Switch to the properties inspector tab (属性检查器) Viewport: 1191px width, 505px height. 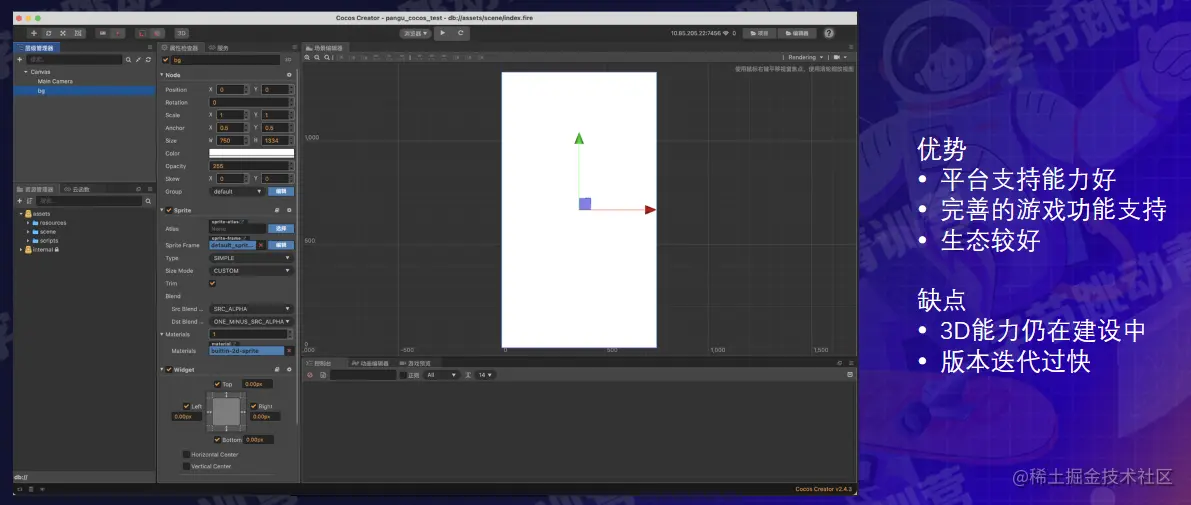pos(180,47)
